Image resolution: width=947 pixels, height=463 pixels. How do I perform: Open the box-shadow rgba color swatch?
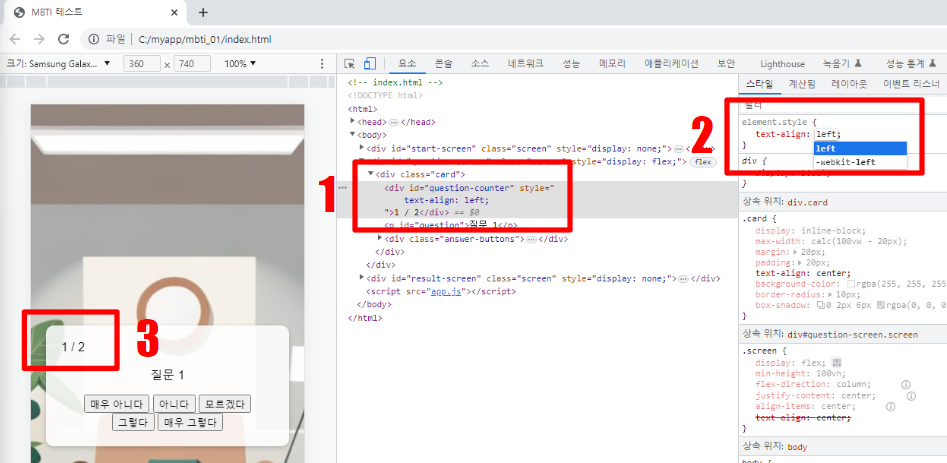pyautogui.click(x=880, y=305)
